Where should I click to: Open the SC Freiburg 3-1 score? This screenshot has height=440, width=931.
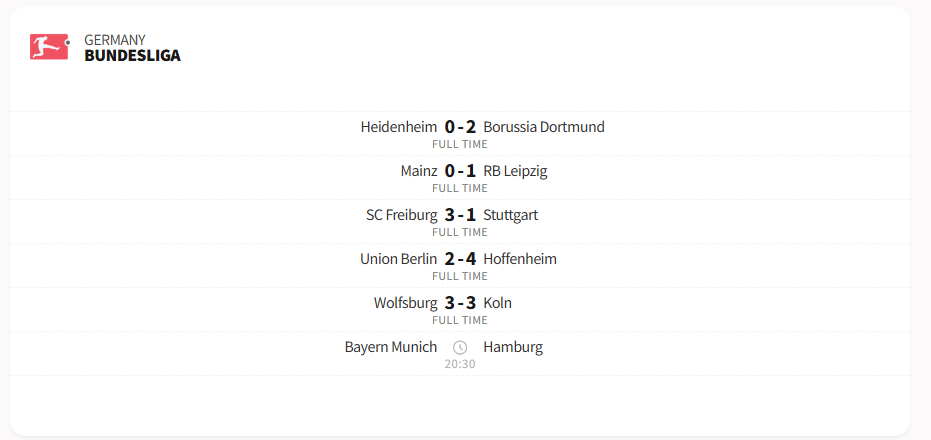(460, 215)
